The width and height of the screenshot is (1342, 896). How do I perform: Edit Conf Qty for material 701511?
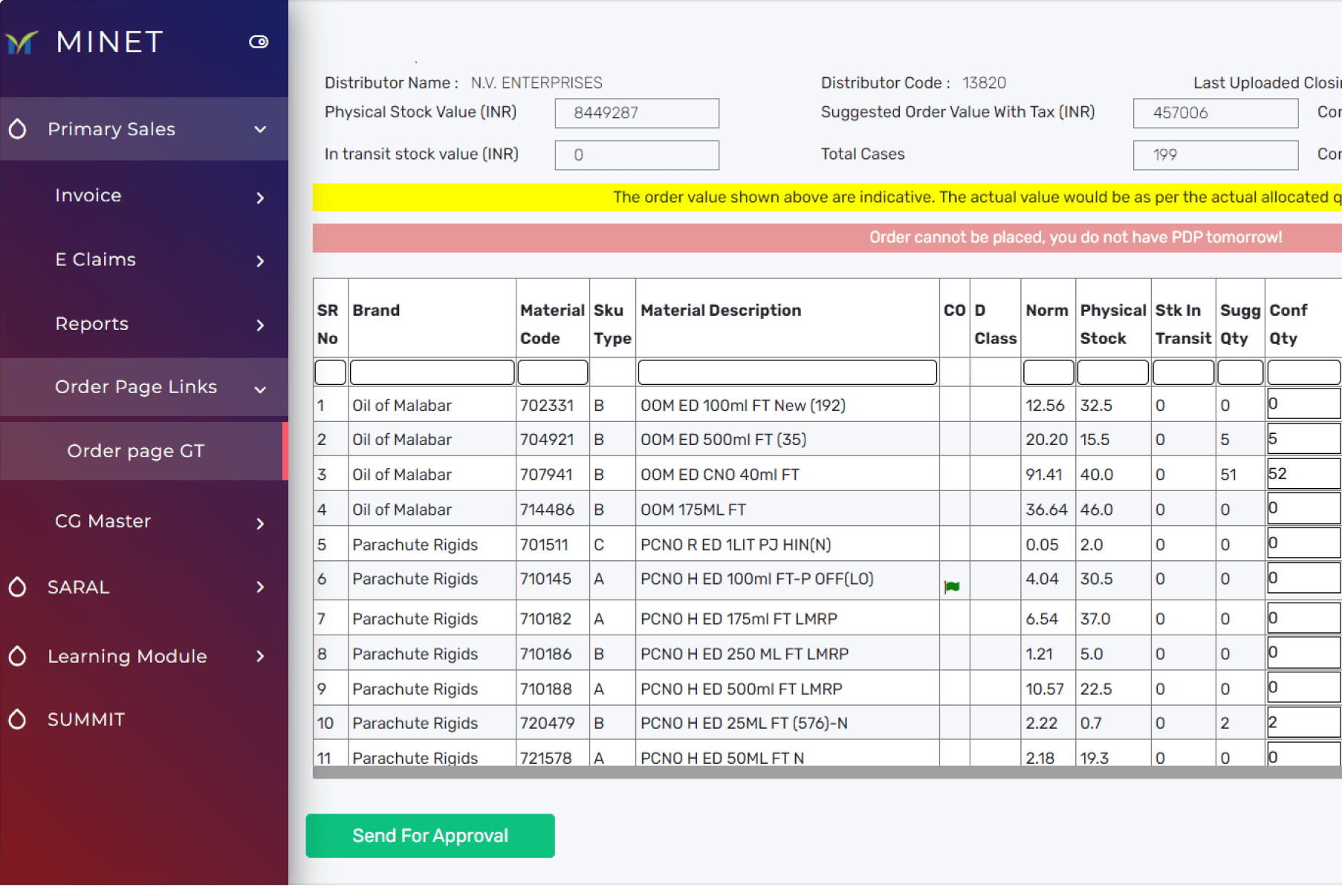click(x=1305, y=543)
